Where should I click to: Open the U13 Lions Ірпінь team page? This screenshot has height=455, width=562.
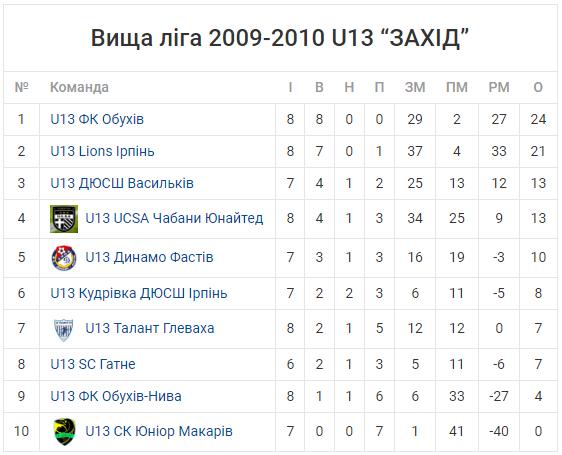(x=103, y=151)
